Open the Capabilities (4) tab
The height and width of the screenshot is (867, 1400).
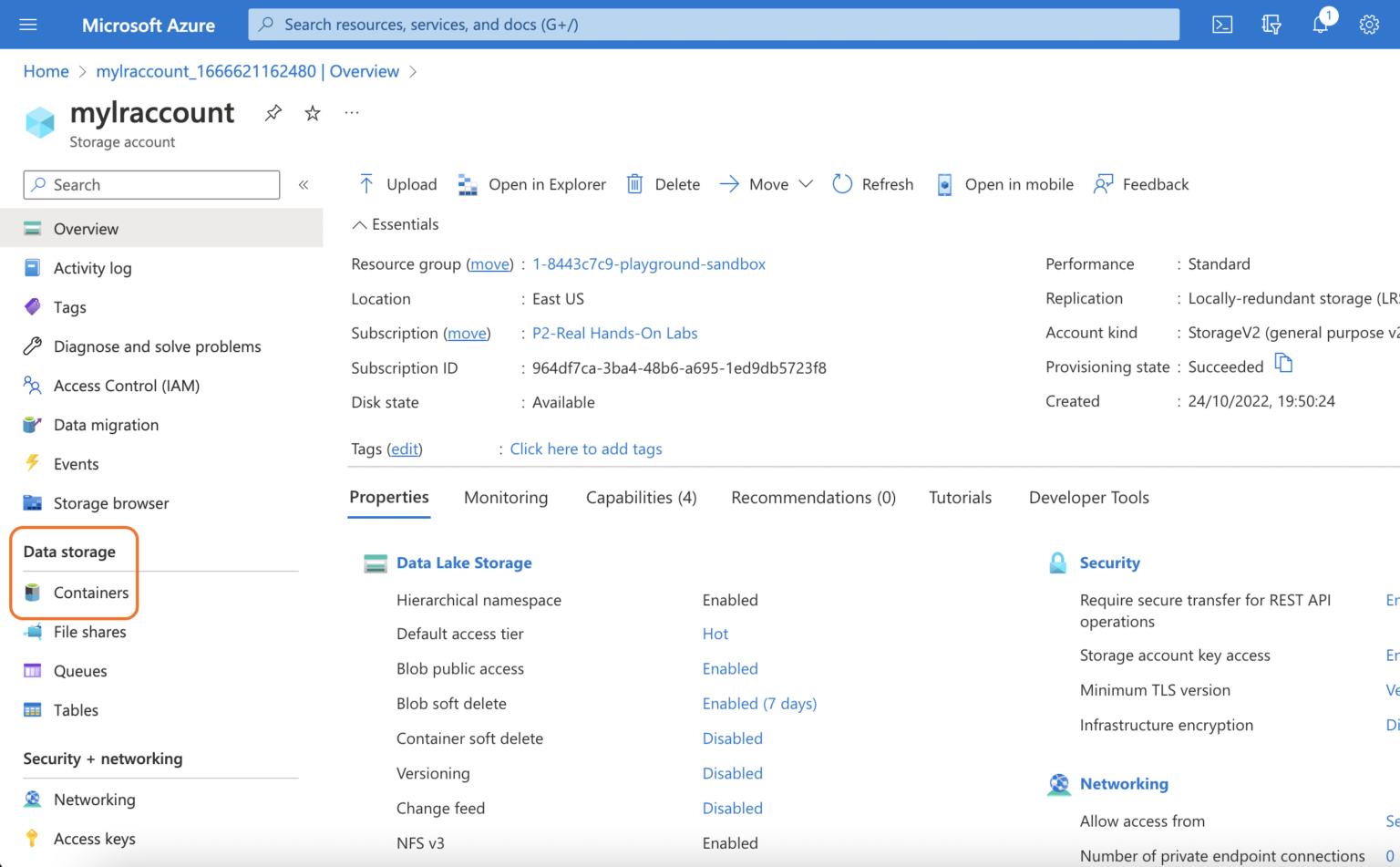641,498
